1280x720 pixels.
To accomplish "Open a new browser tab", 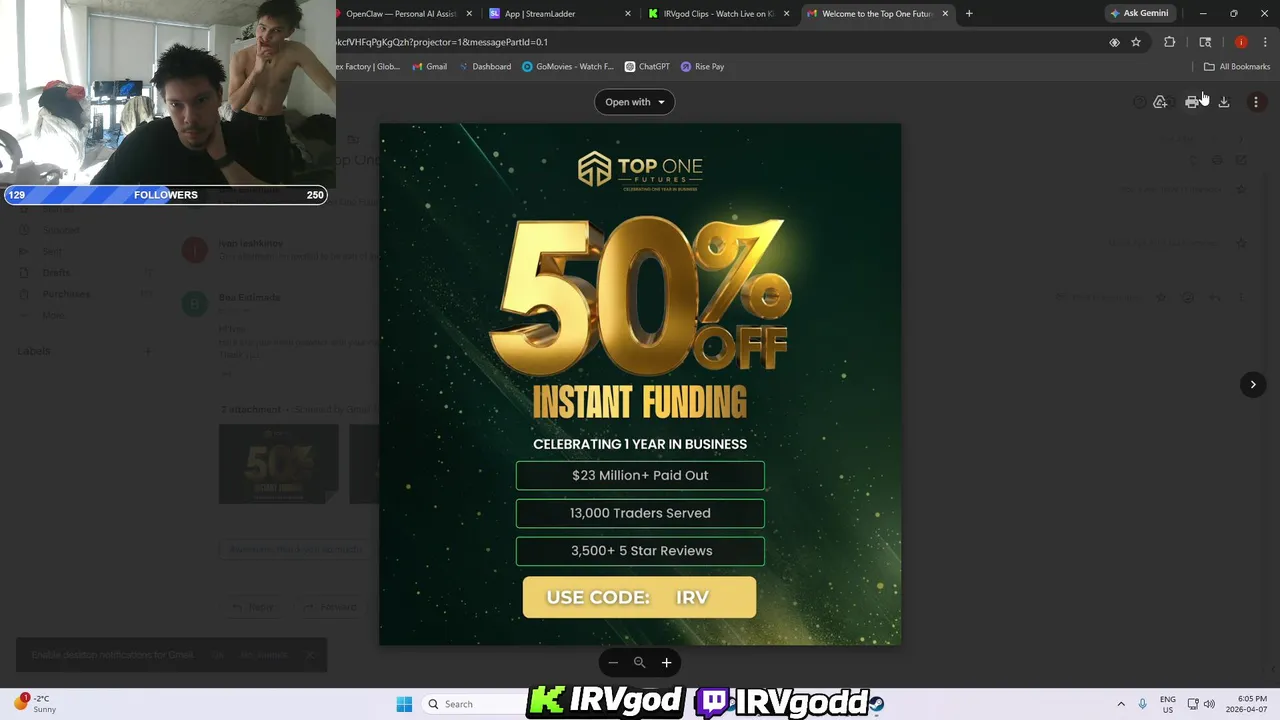I will tap(968, 14).
